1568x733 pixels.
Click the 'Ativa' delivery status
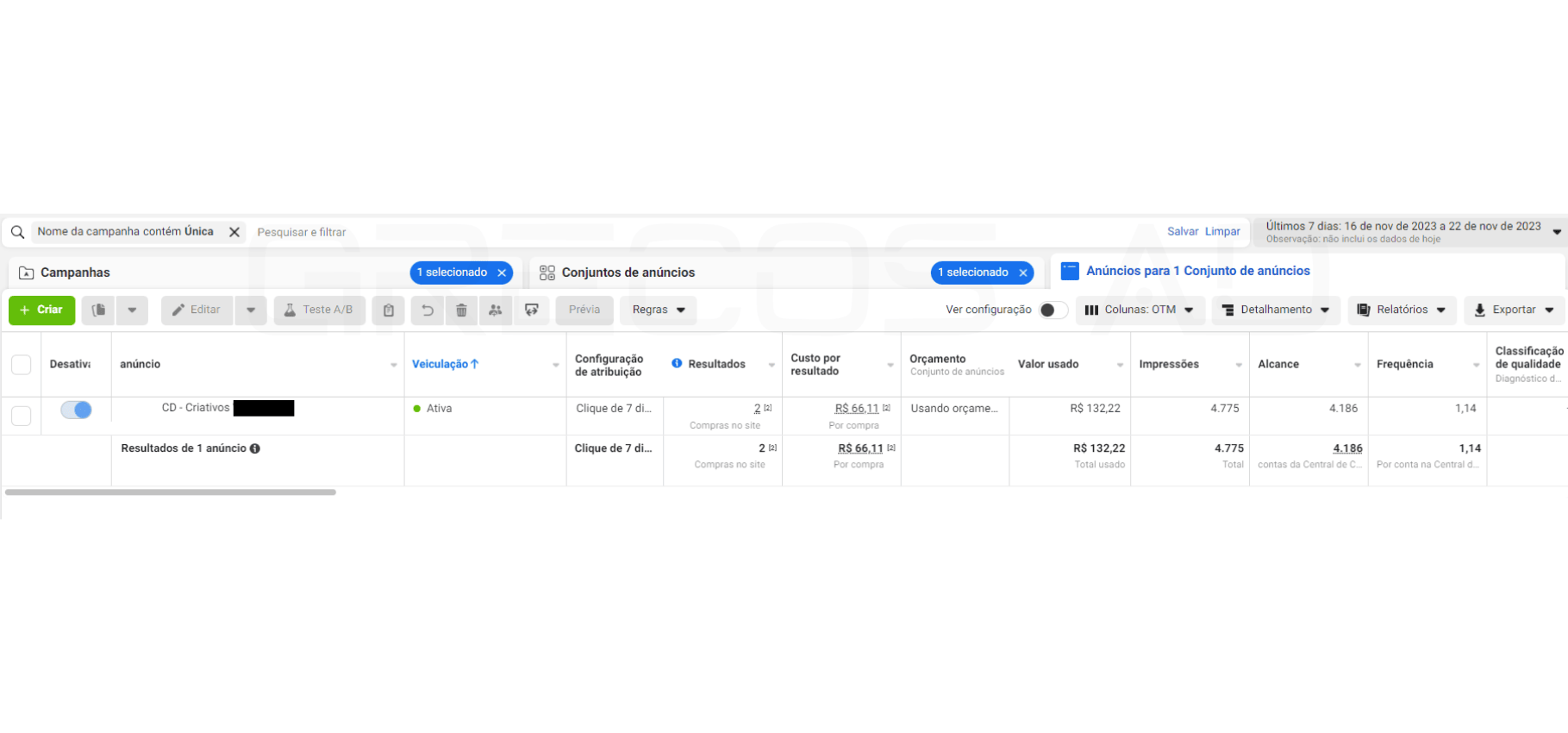439,409
